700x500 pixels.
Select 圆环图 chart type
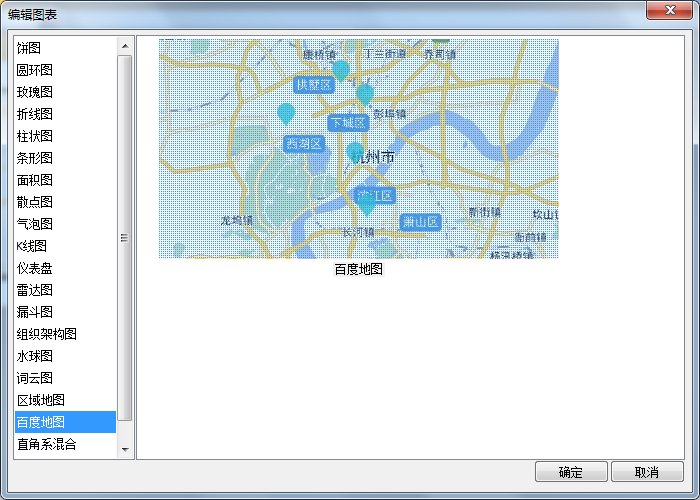(35, 70)
